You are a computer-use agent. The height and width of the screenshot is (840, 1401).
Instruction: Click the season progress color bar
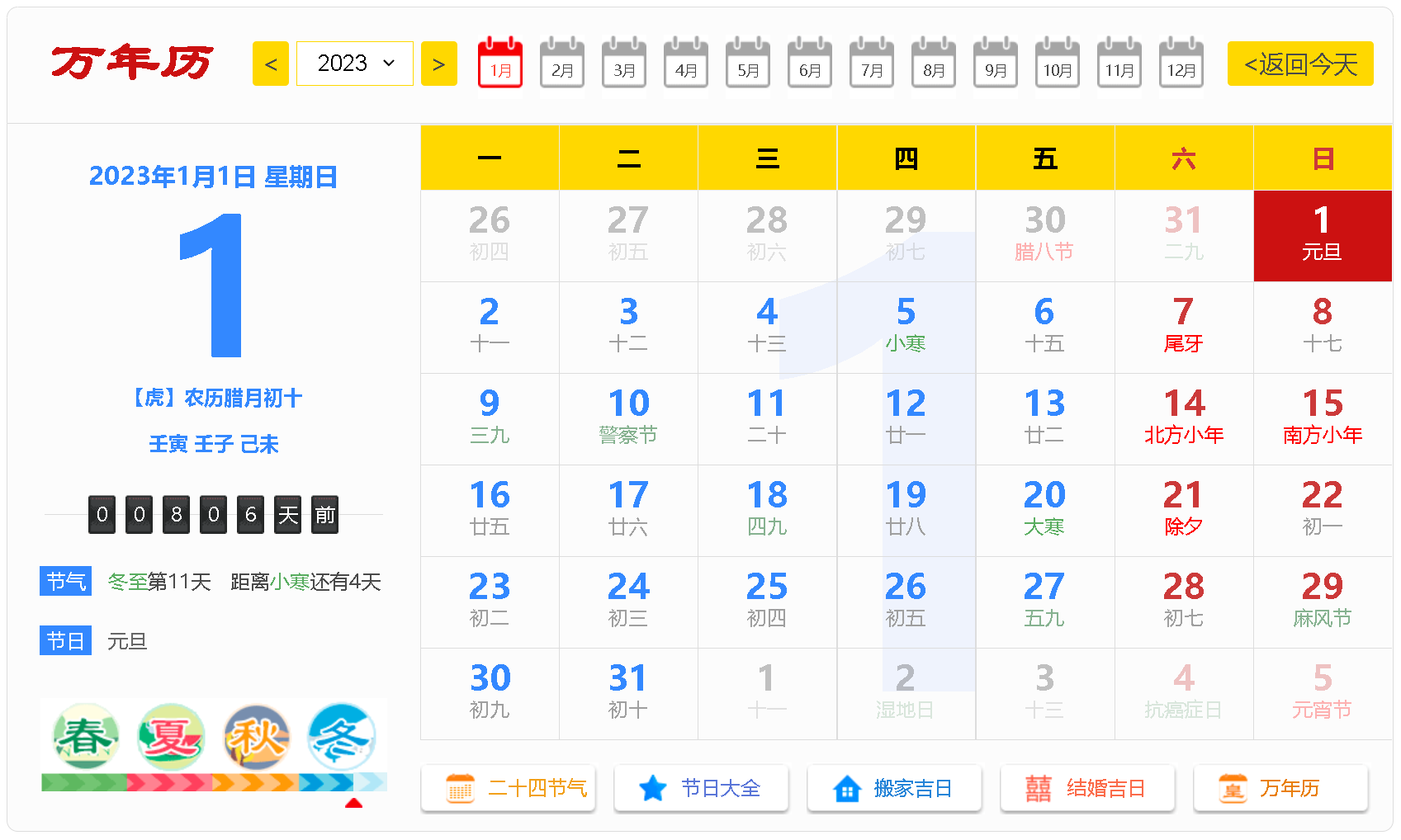pos(214,782)
